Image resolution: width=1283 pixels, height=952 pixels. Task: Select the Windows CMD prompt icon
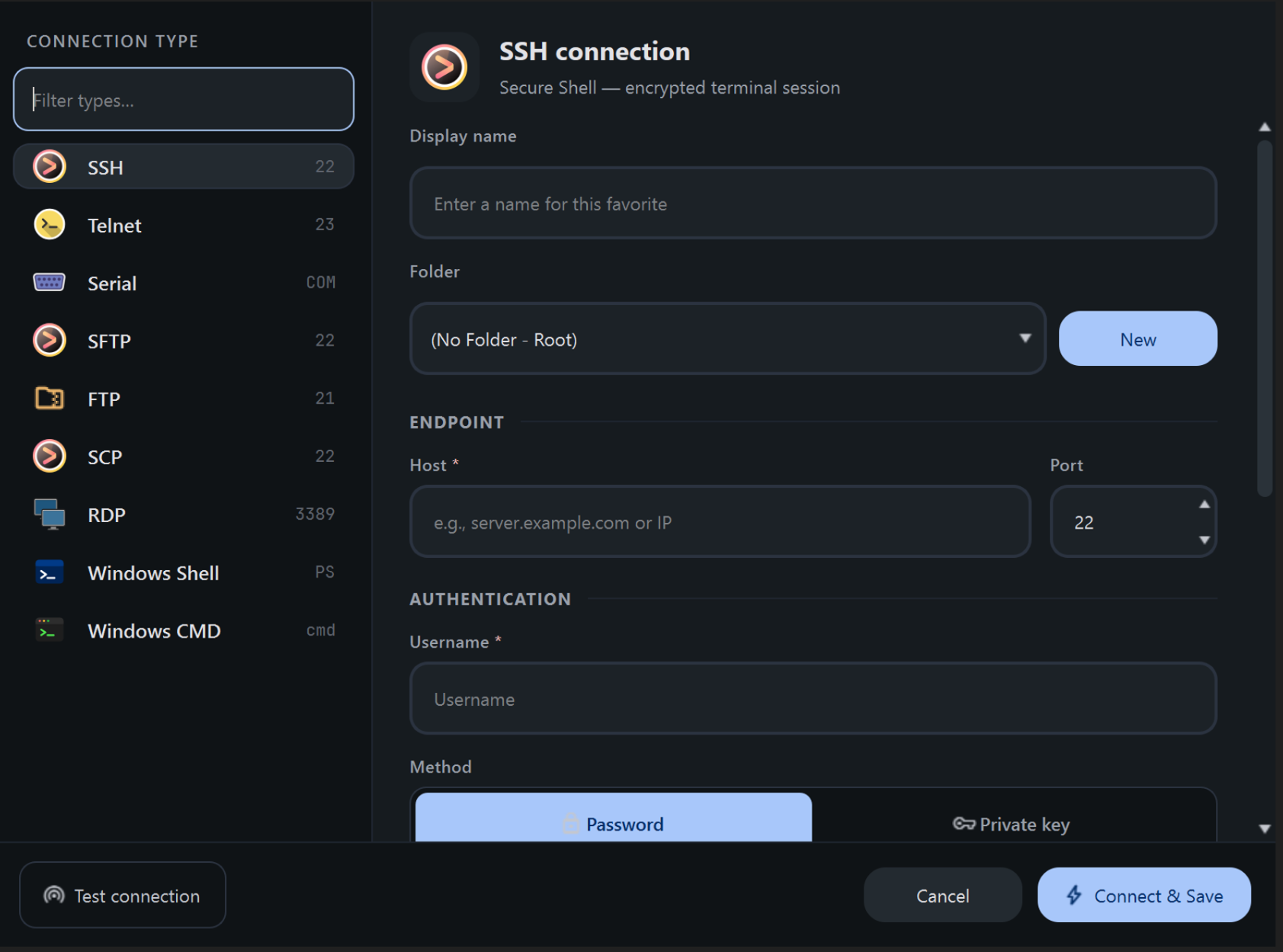pyautogui.click(x=50, y=630)
